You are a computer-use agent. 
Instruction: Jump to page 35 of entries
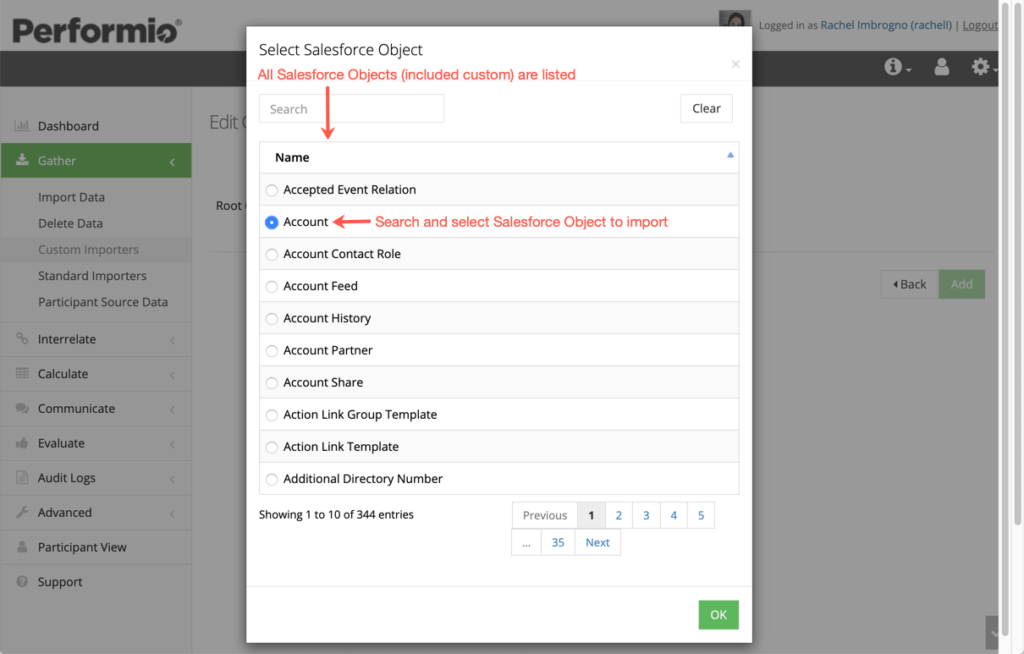pos(558,542)
